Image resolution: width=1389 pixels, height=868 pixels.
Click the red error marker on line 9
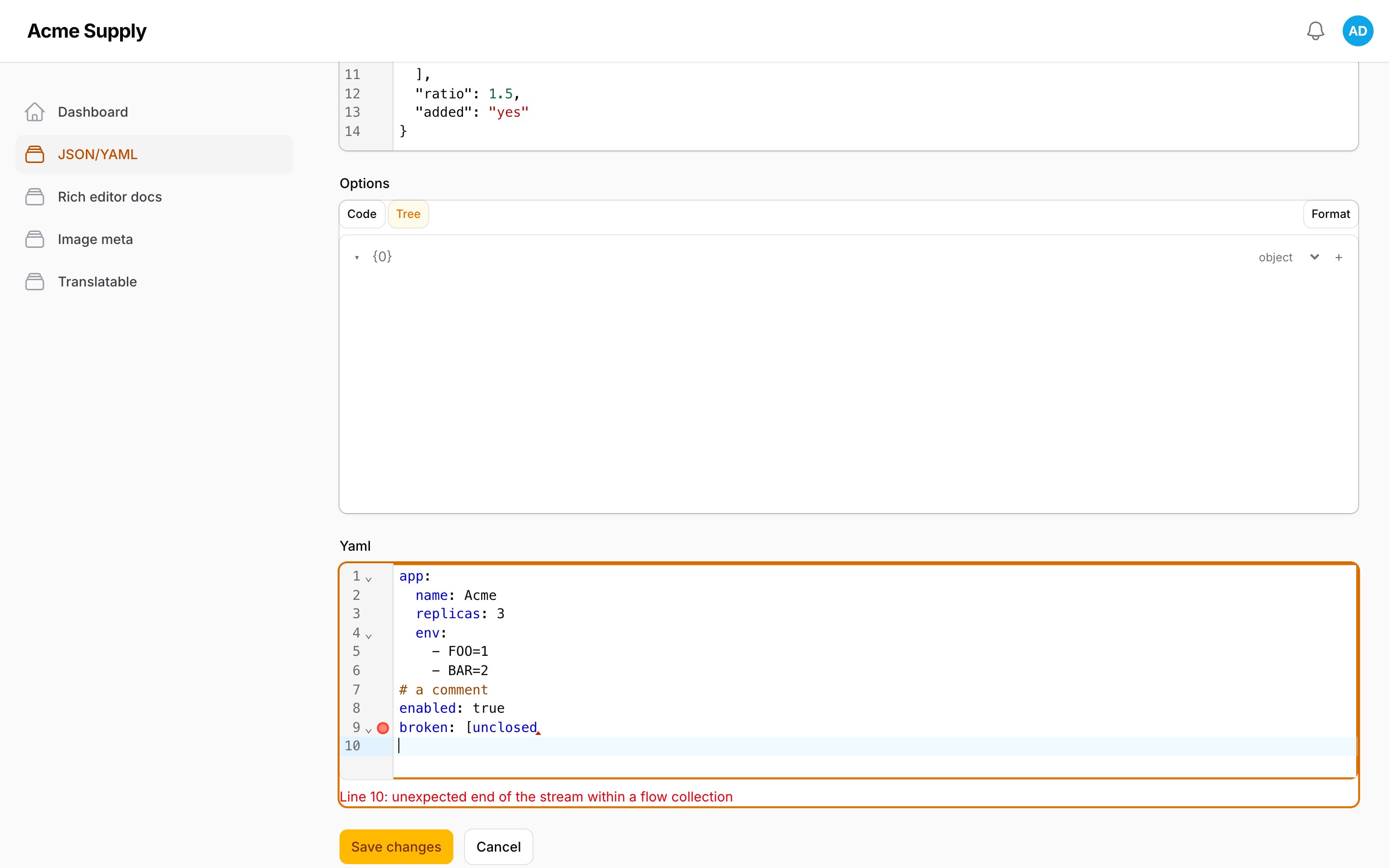coord(383,728)
